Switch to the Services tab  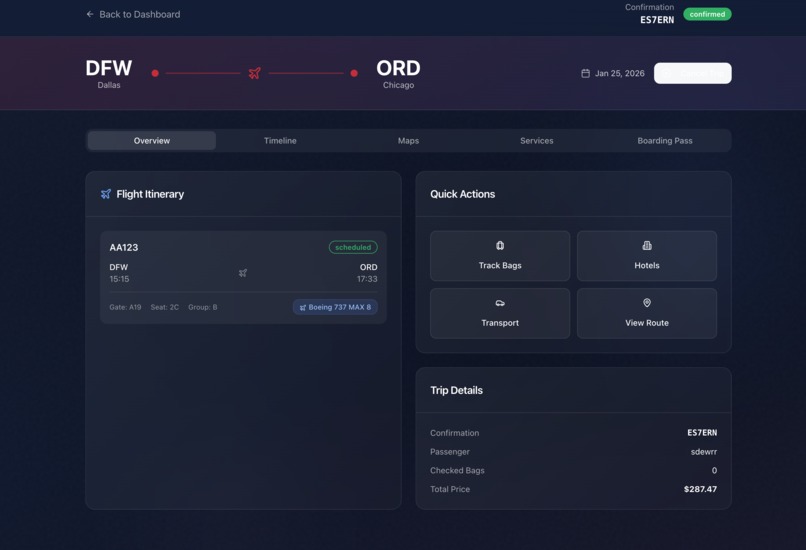[x=537, y=140]
